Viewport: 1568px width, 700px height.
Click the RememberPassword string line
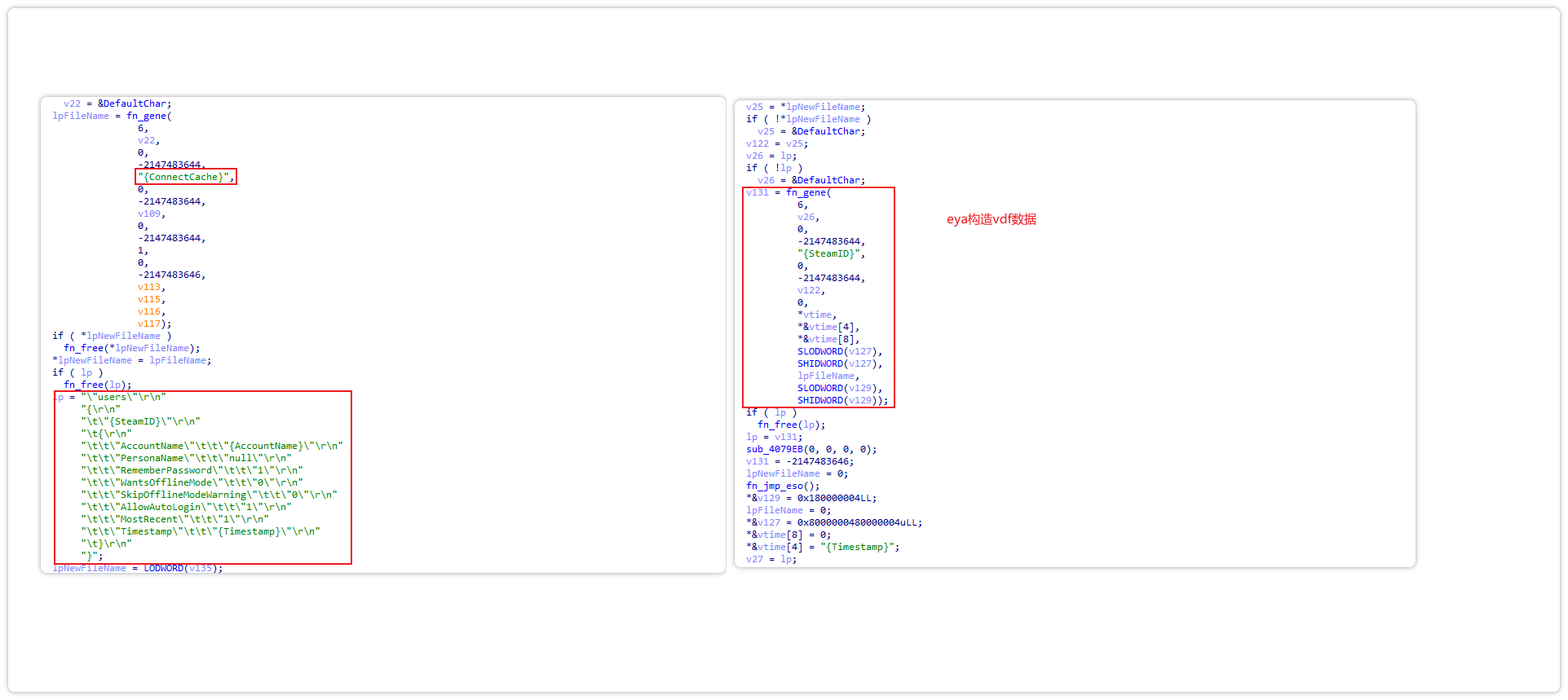(x=191, y=470)
